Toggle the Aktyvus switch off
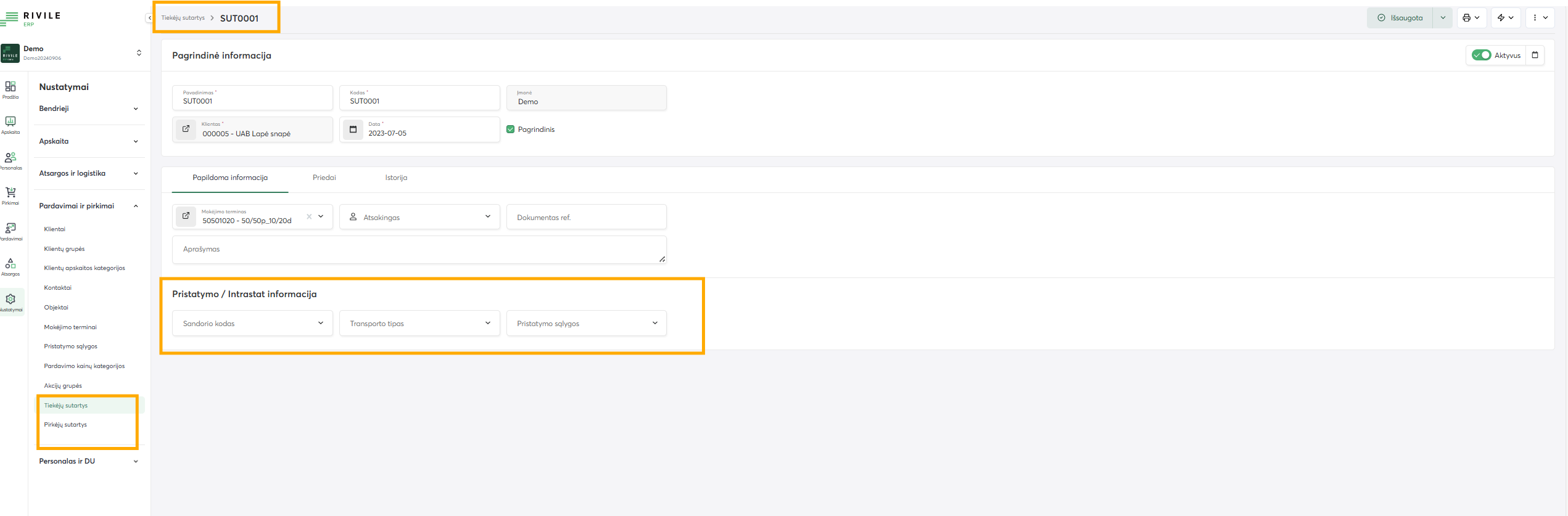1568x516 pixels. pyautogui.click(x=1481, y=55)
